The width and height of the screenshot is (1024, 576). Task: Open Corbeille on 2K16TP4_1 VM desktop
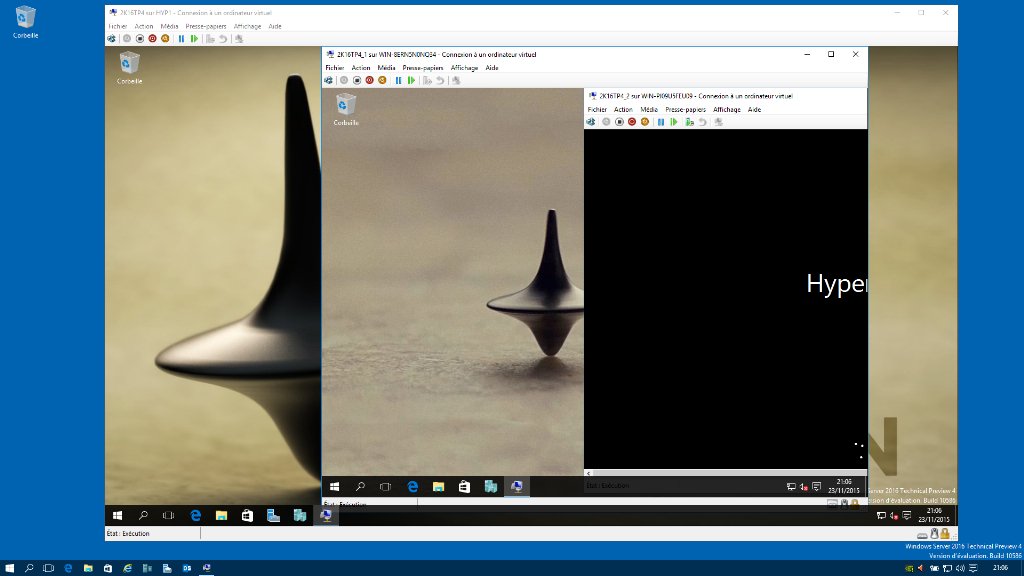346,109
